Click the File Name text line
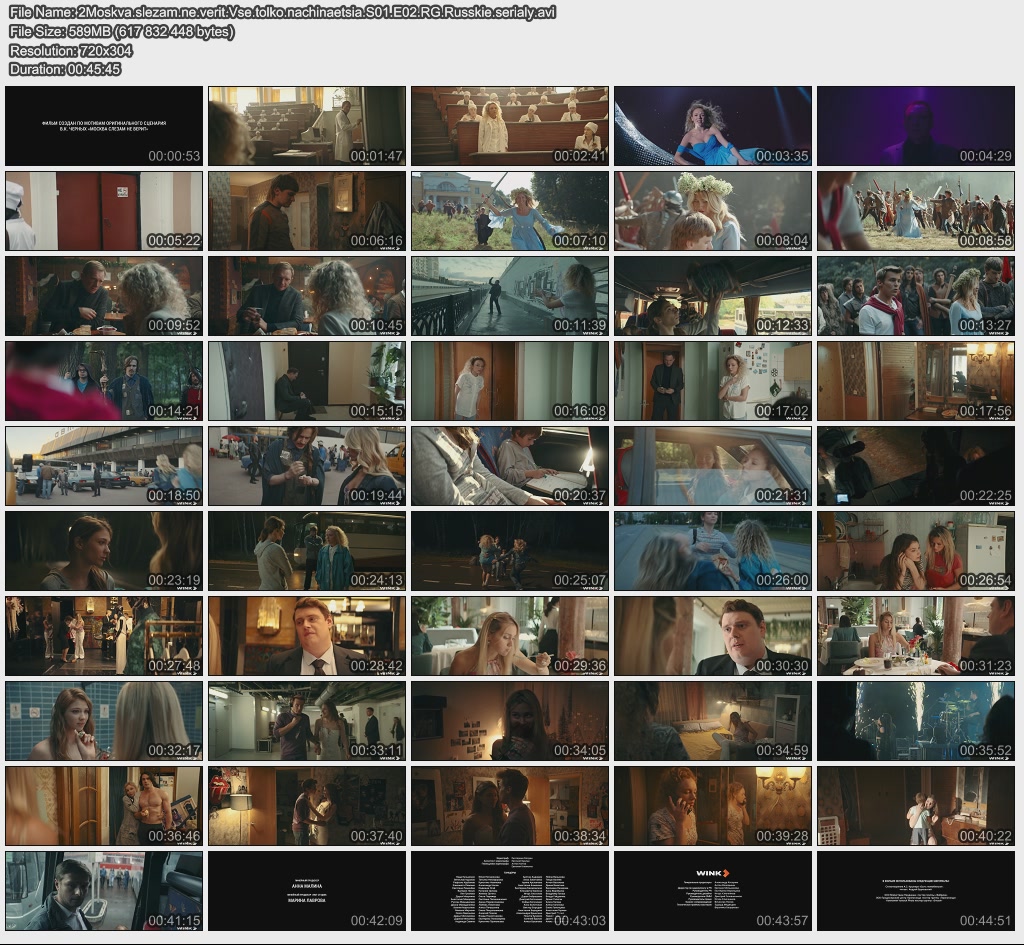The image size is (1024, 945). [282, 12]
